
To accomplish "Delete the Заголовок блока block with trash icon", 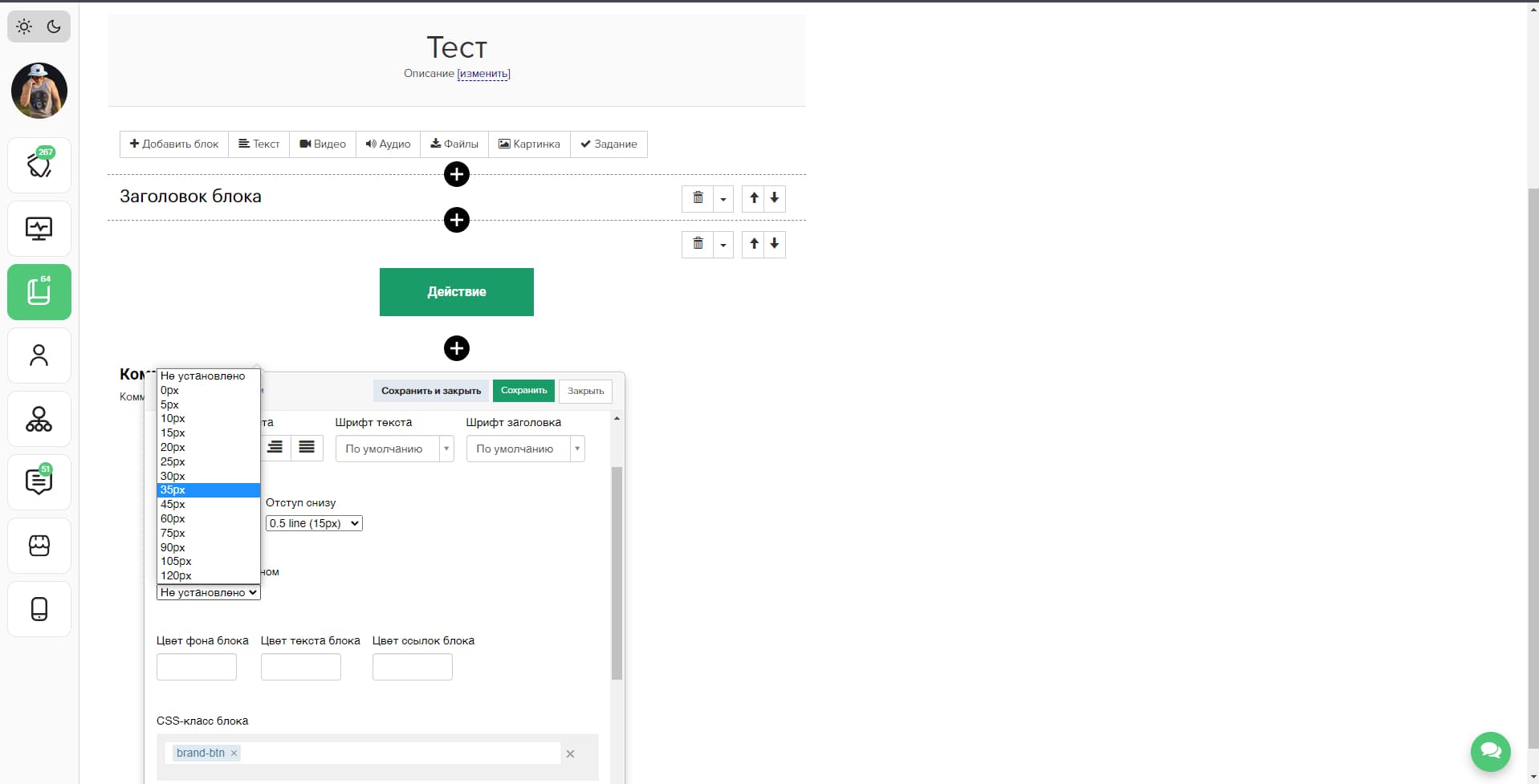I will click(x=698, y=198).
